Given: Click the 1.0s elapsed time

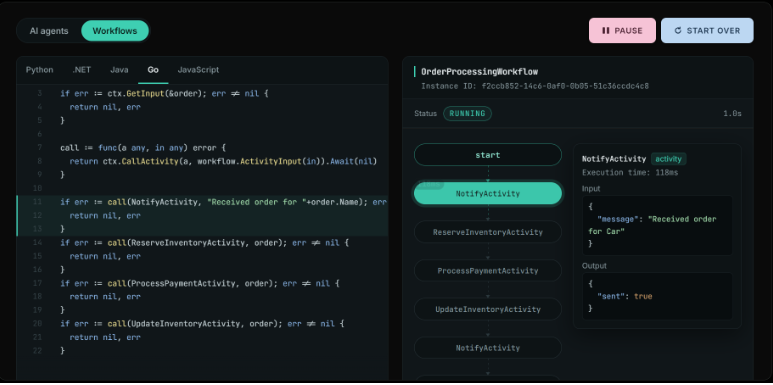Looking at the screenshot, I should pos(732,113).
